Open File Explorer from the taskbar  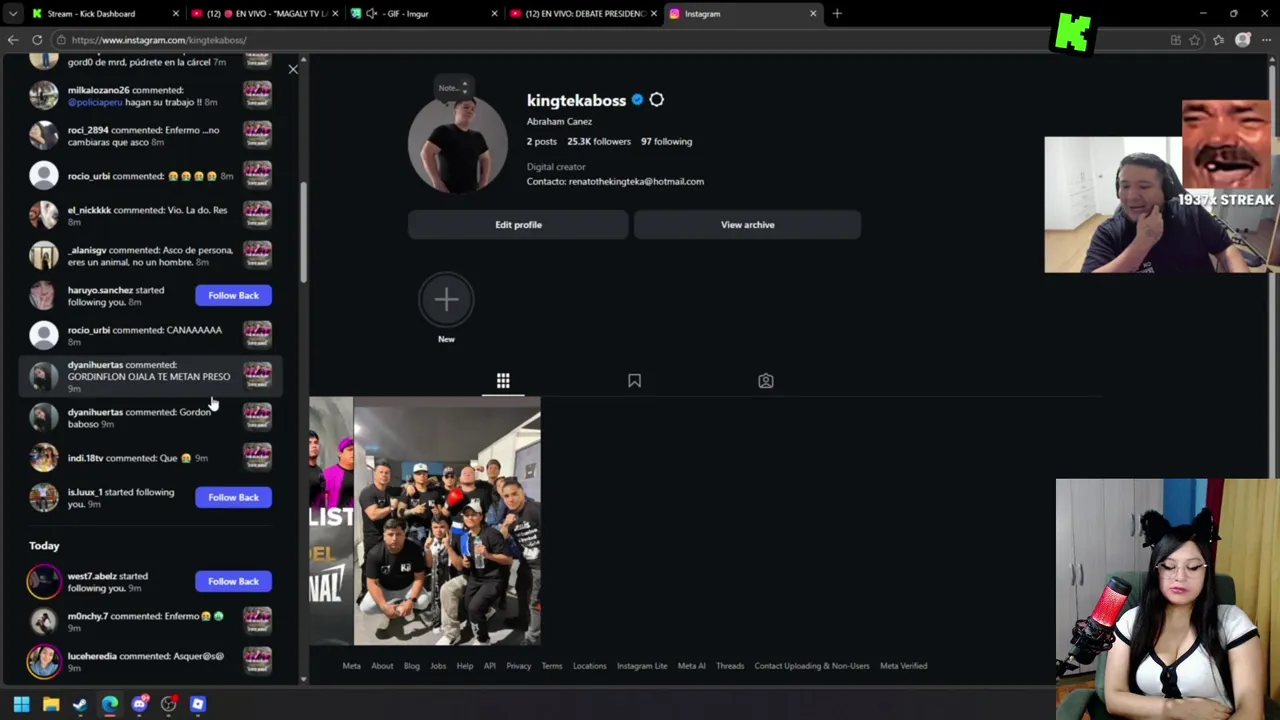click(x=51, y=704)
